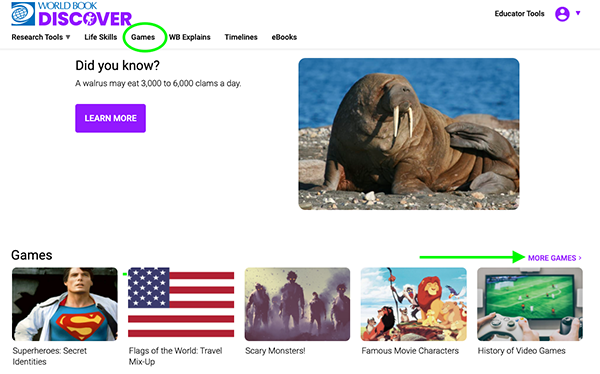Launch the Scary Monsters! game image
The width and height of the screenshot is (600, 374).
click(297, 304)
